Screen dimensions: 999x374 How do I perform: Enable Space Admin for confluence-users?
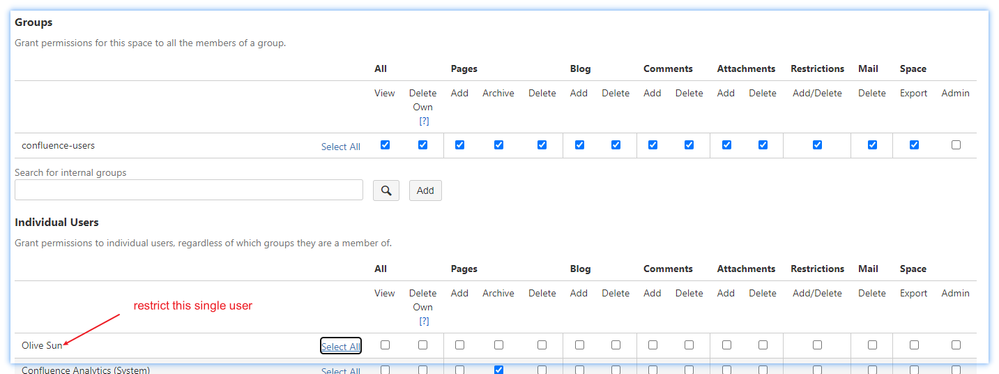coord(956,145)
